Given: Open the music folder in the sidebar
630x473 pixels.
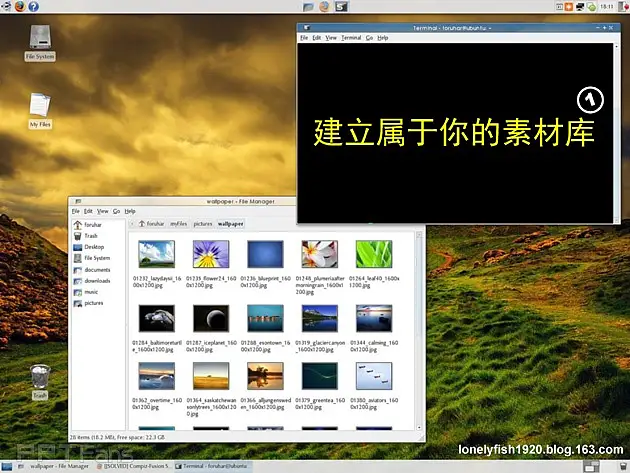Looking at the screenshot, I should click(x=91, y=292).
